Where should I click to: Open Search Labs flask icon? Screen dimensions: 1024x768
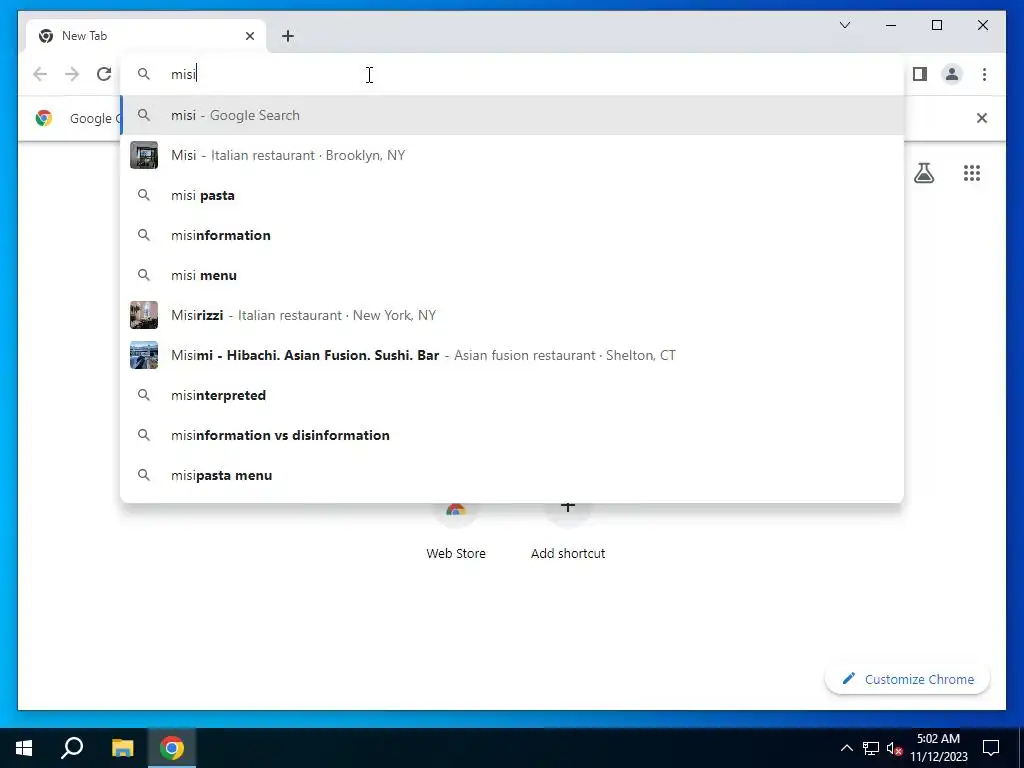(923, 173)
